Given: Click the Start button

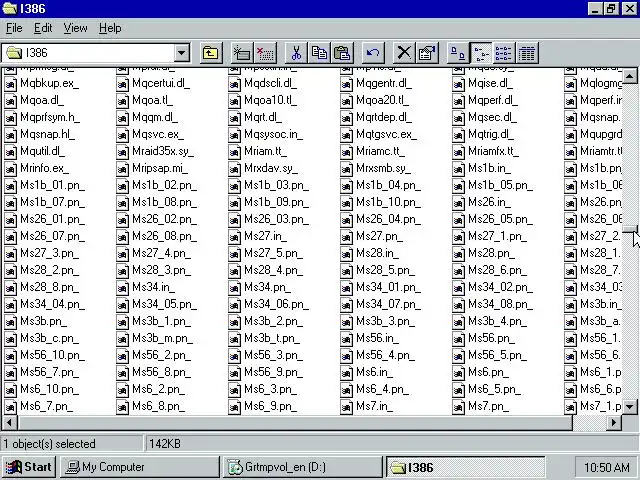Looking at the screenshot, I should point(29,467).
